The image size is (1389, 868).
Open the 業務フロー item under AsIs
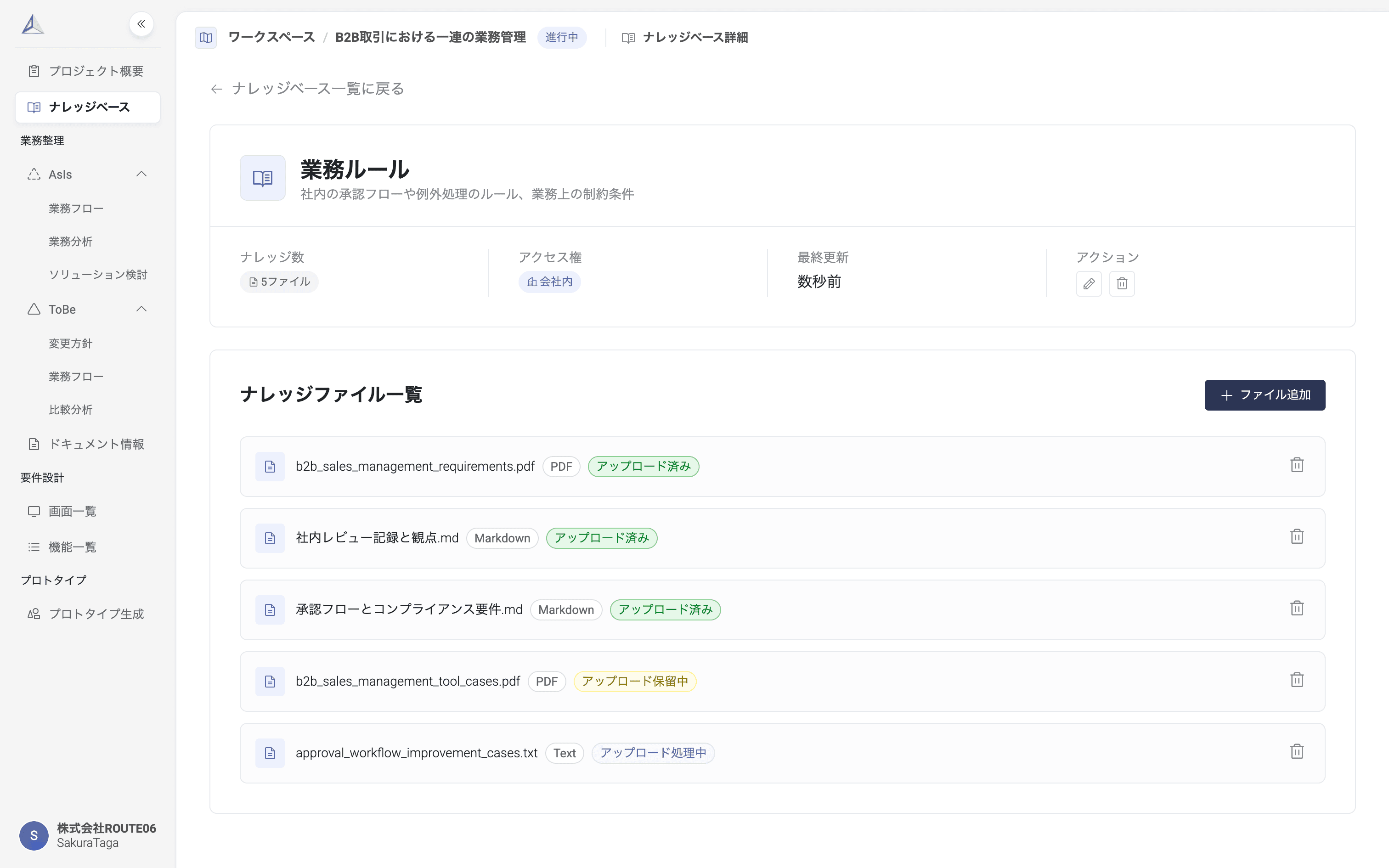(76, 208)
